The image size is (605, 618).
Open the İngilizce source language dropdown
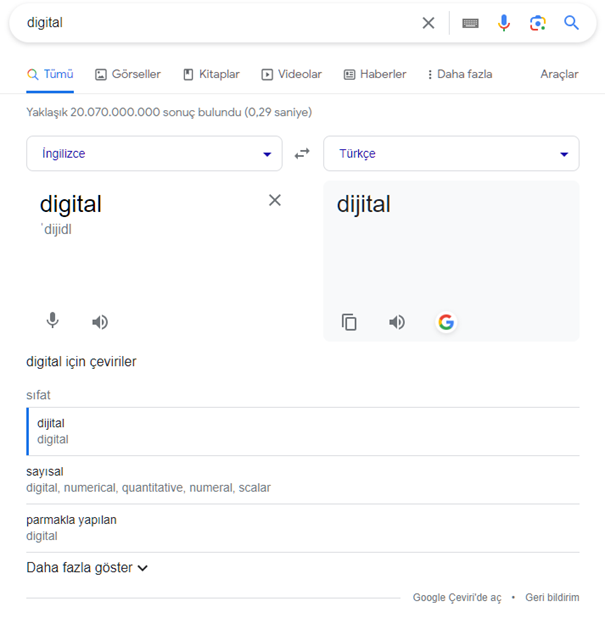[154, 153]
